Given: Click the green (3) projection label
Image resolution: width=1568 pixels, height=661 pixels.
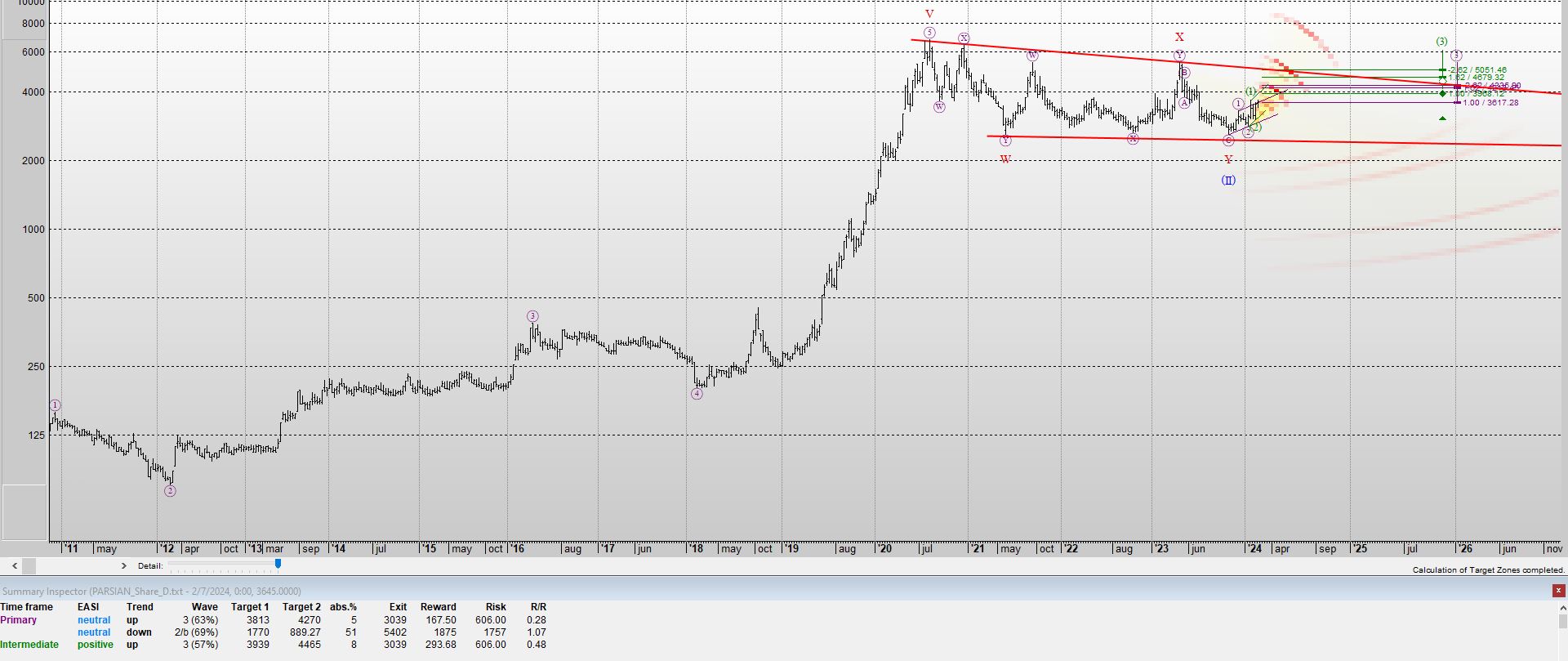Looking at the screenshot, I should tap(1441, 41).
